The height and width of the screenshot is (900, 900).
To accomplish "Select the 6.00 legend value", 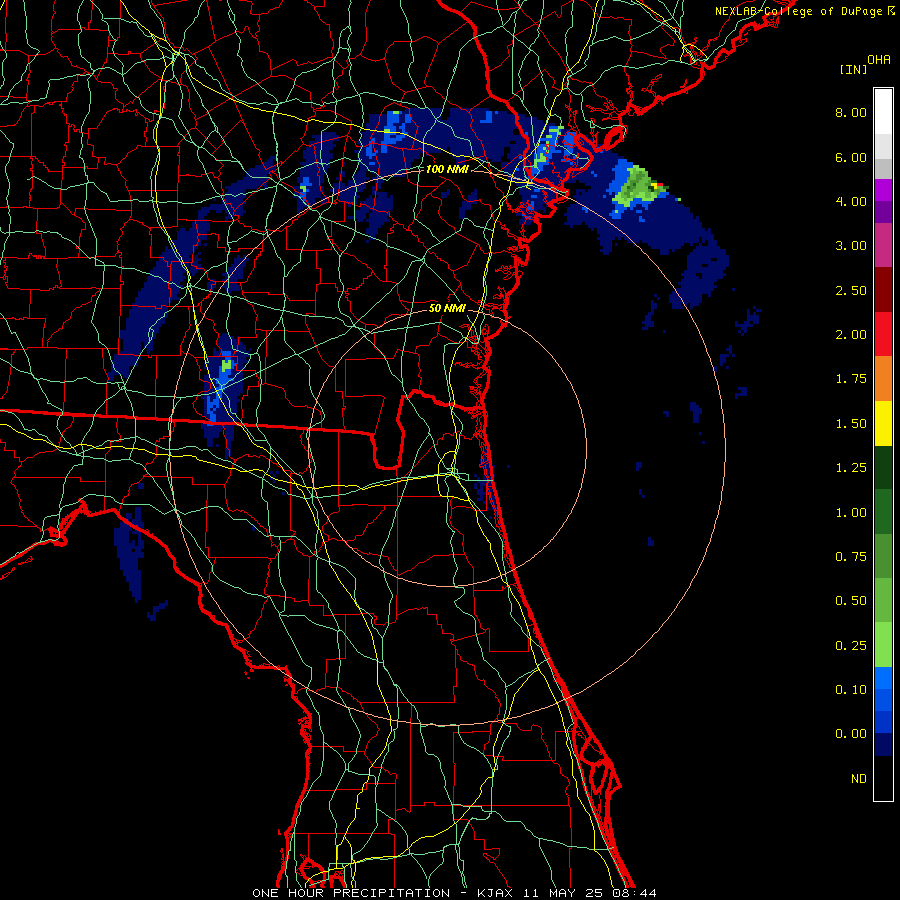I will (x=851, y=157).
